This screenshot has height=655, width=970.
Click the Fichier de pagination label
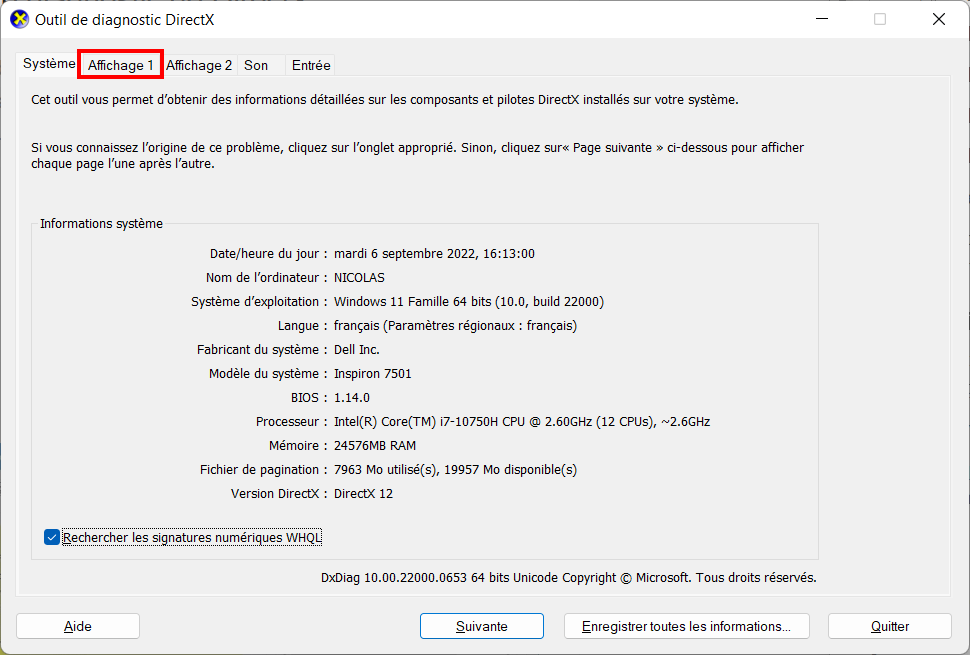coord(264,470)
